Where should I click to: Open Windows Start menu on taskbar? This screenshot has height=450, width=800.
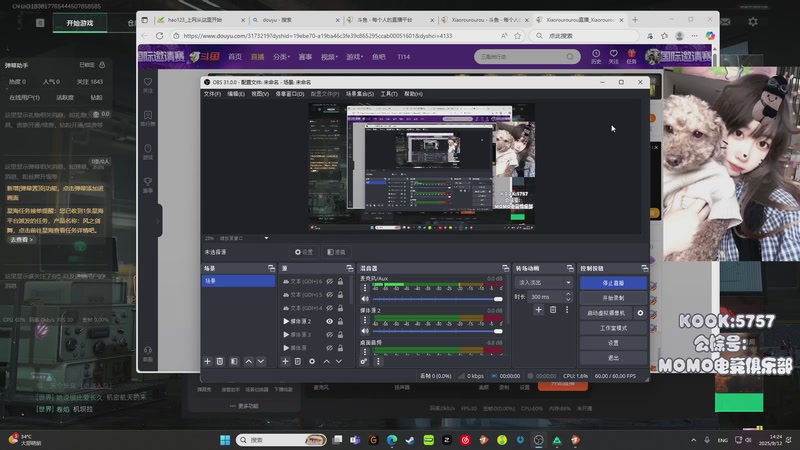click(224, 440)
